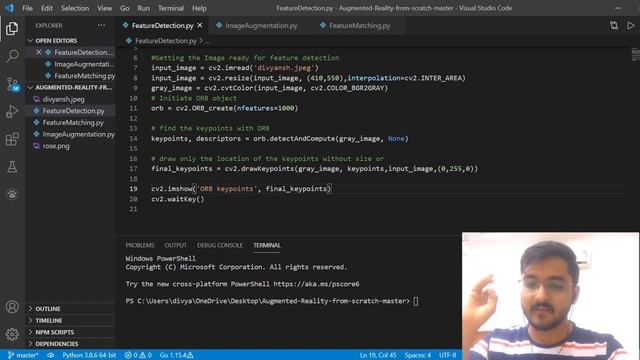Expand the Timeline section
640x360 pixels.
(70, 320)
